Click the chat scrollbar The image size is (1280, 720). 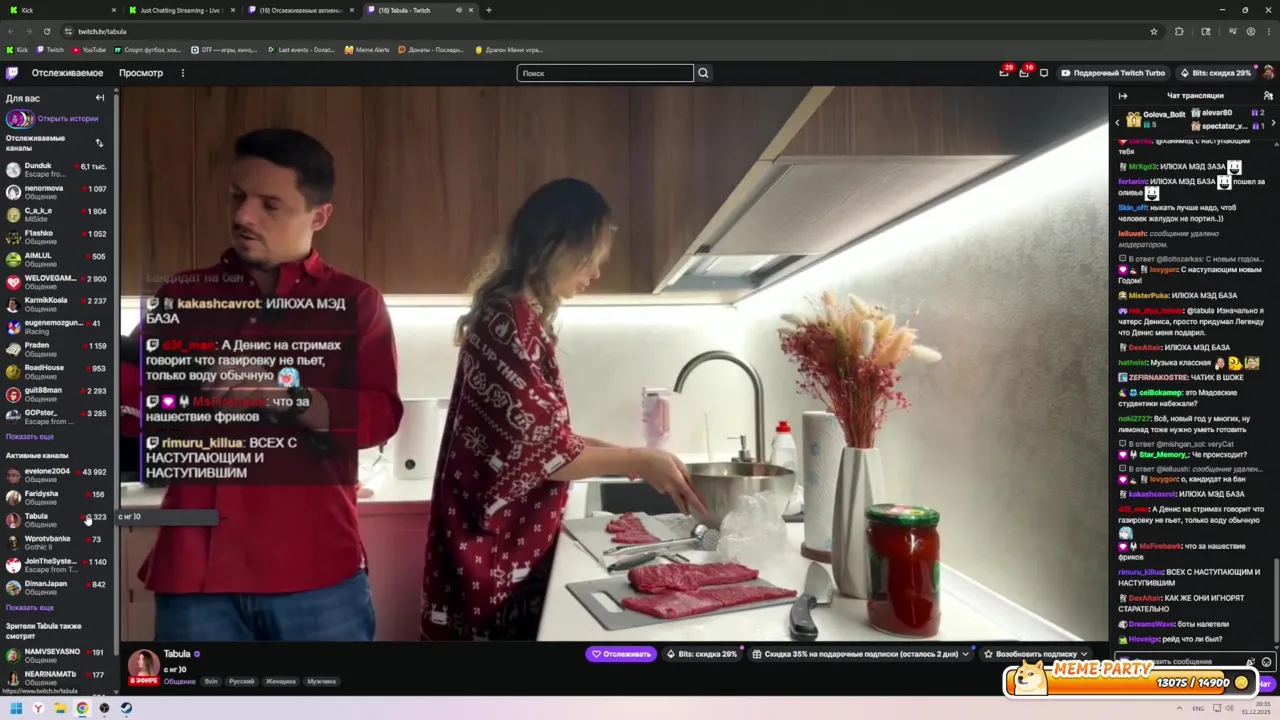pos(1276,600)
